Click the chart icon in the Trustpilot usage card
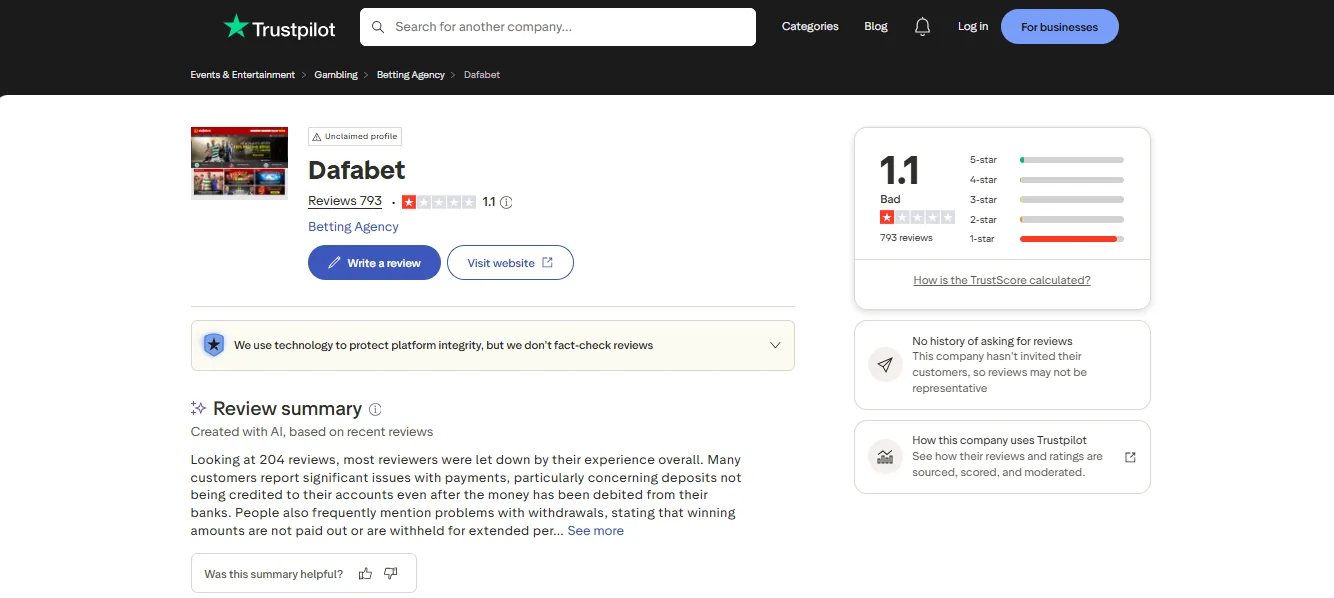The image size is (1334, 598). 884,457
